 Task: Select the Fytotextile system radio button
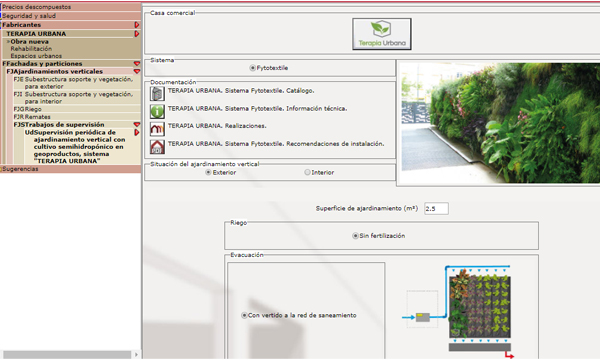coord(253,68)
